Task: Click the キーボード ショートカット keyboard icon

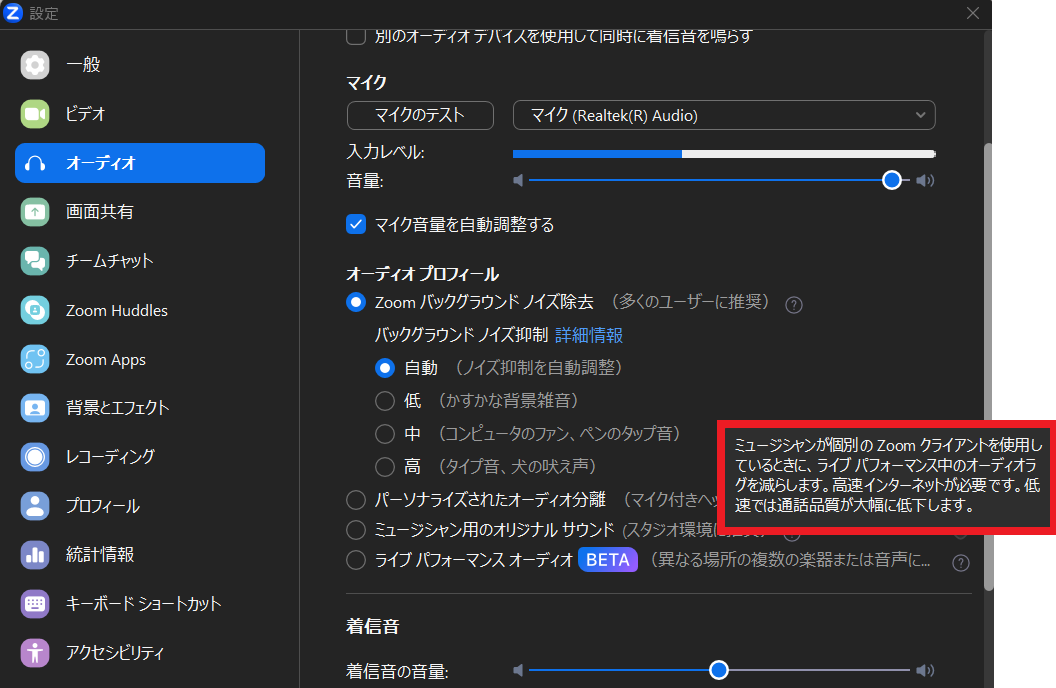Action: (x=35, y=604)
